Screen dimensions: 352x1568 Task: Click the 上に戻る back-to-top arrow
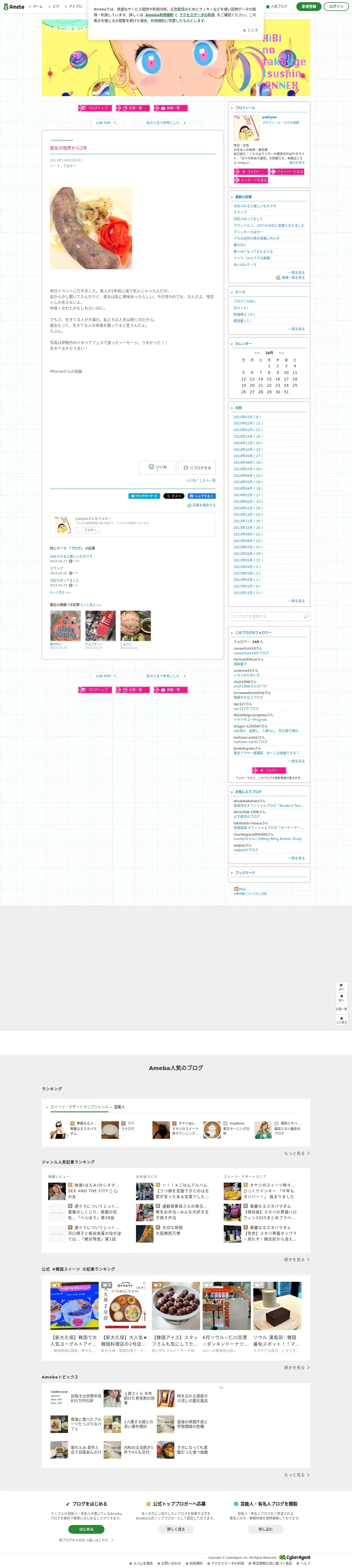(x=342, y=1020)
